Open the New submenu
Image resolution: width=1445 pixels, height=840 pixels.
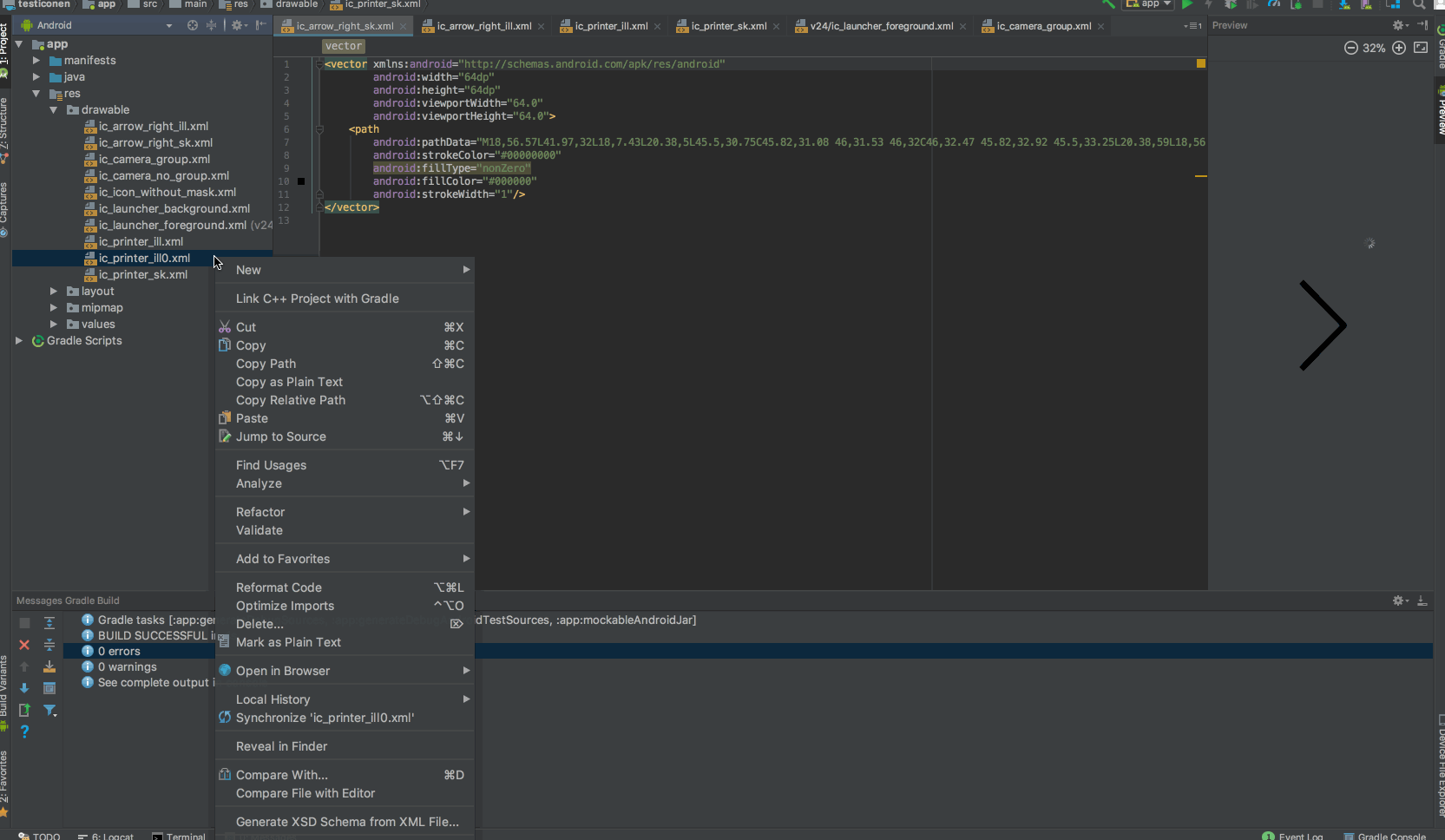coord(345,270)
